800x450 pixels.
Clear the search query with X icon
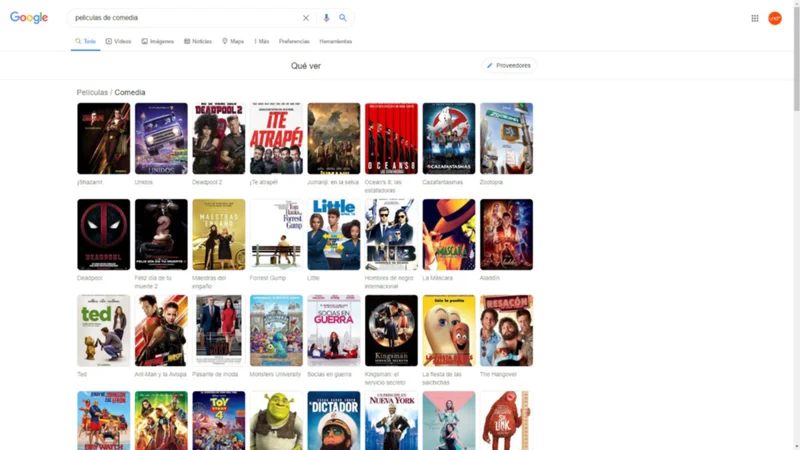306,18
